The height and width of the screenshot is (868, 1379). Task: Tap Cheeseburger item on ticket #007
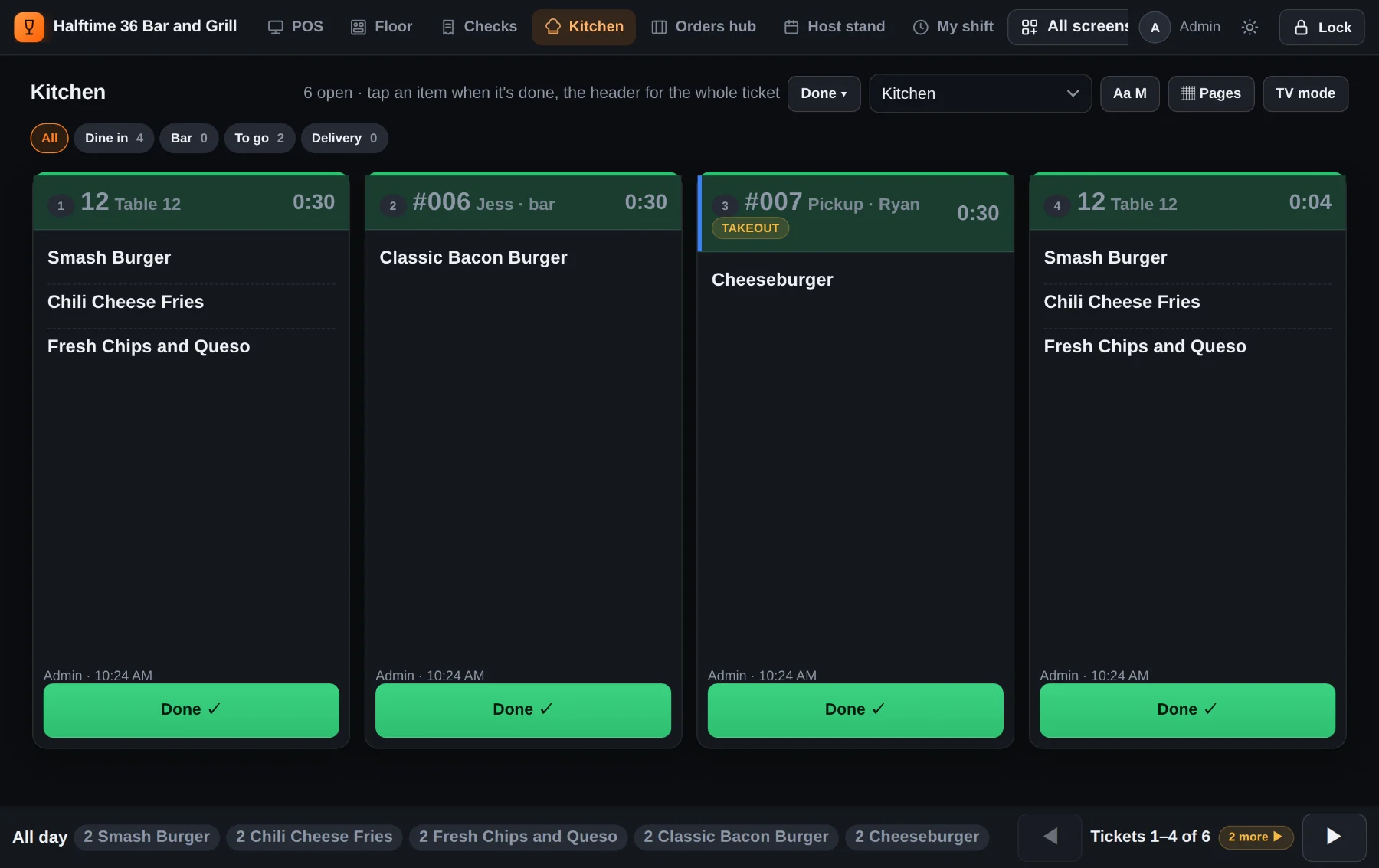tap(855, 280)
